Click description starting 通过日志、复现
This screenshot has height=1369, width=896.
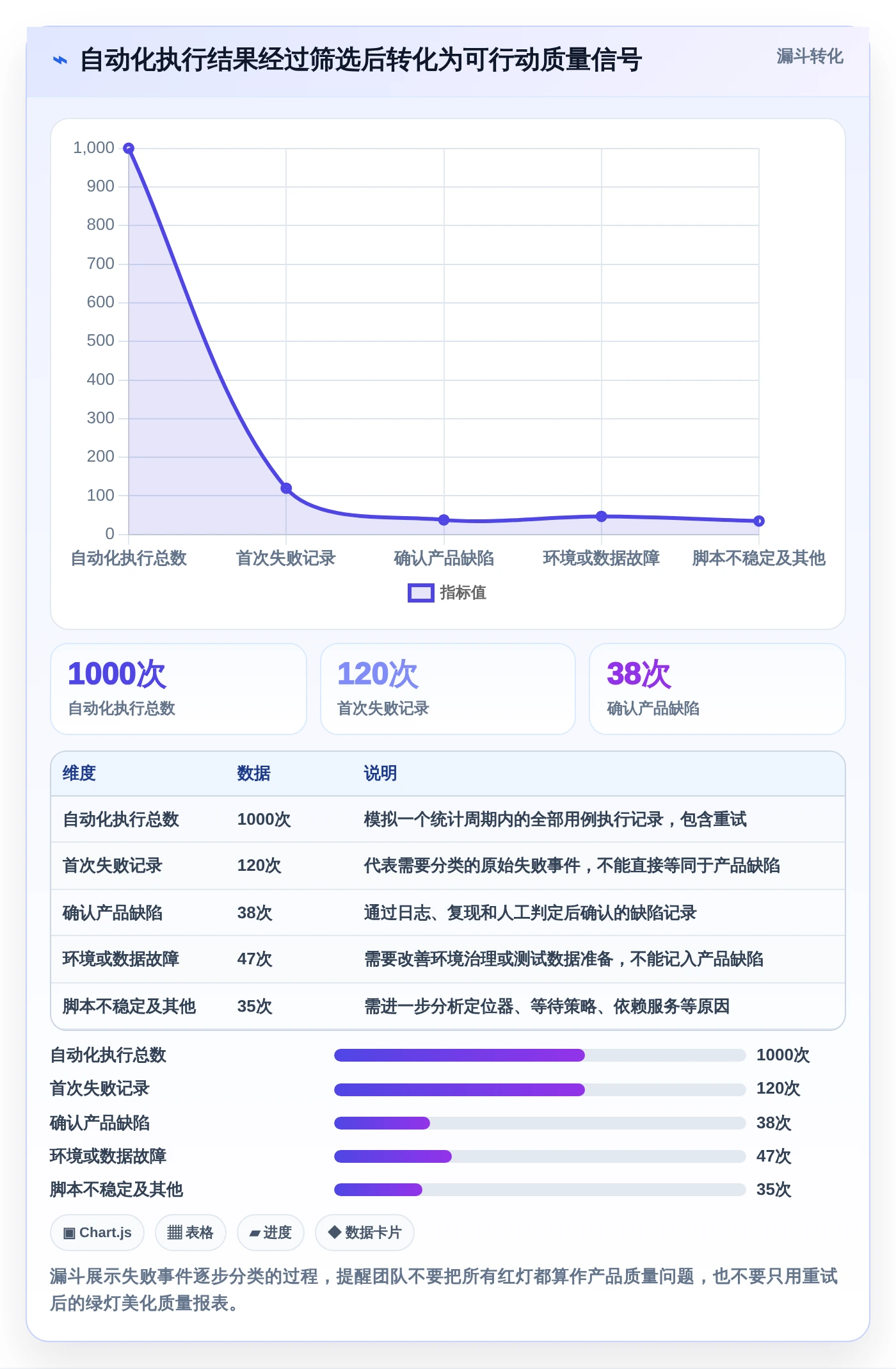tap(530, 913)
